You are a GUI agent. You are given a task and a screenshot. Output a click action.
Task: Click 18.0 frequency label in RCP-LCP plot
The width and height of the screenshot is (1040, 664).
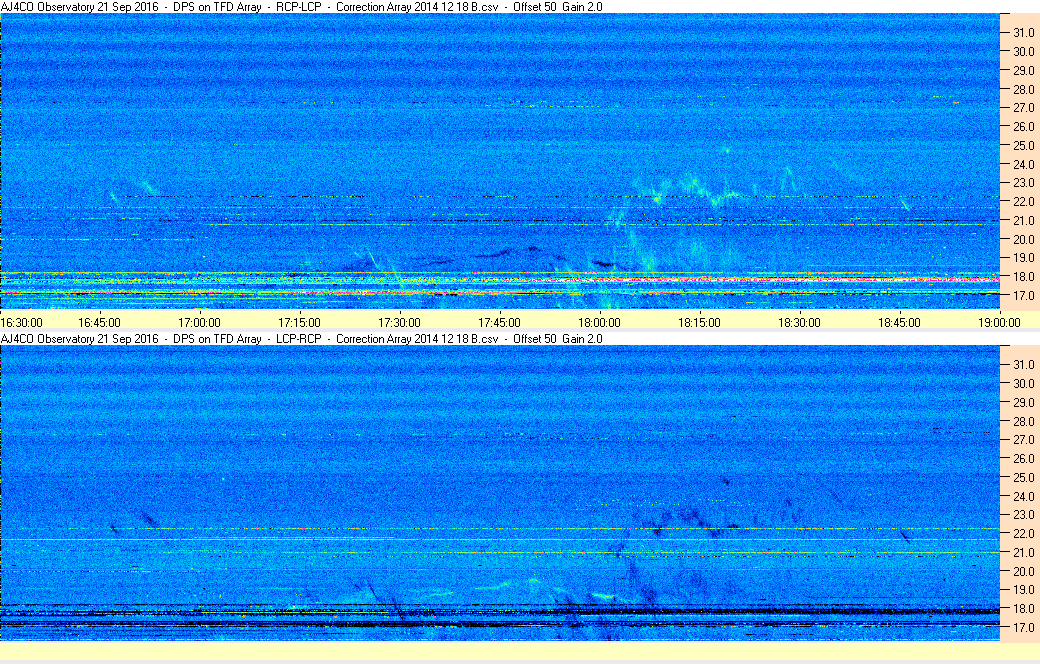(1023, 277)
